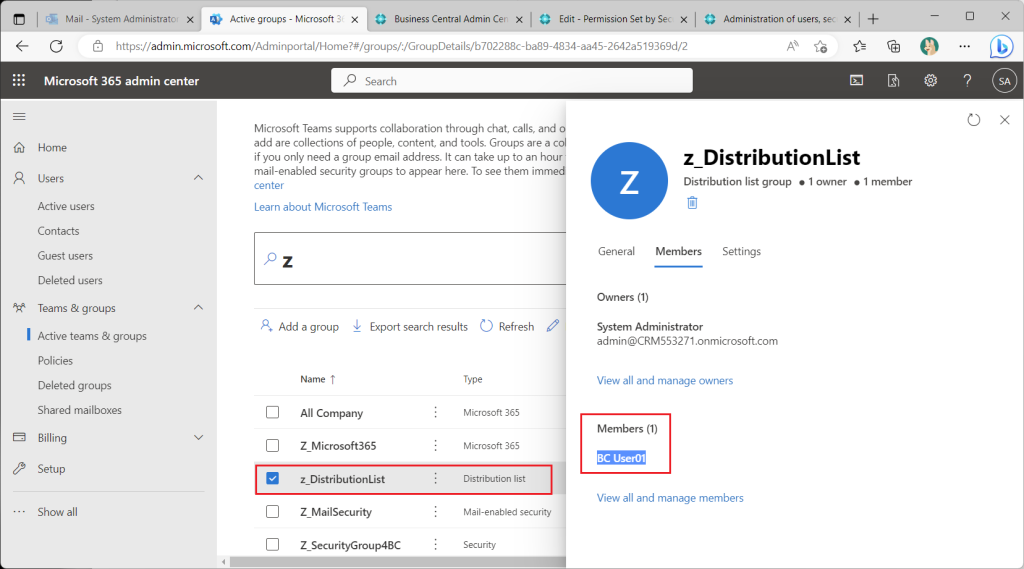Viewport: 1024px width, 569px height.
Task: Open more actions for All Company row
Action: pyautogui.click(x=436, y=412)
